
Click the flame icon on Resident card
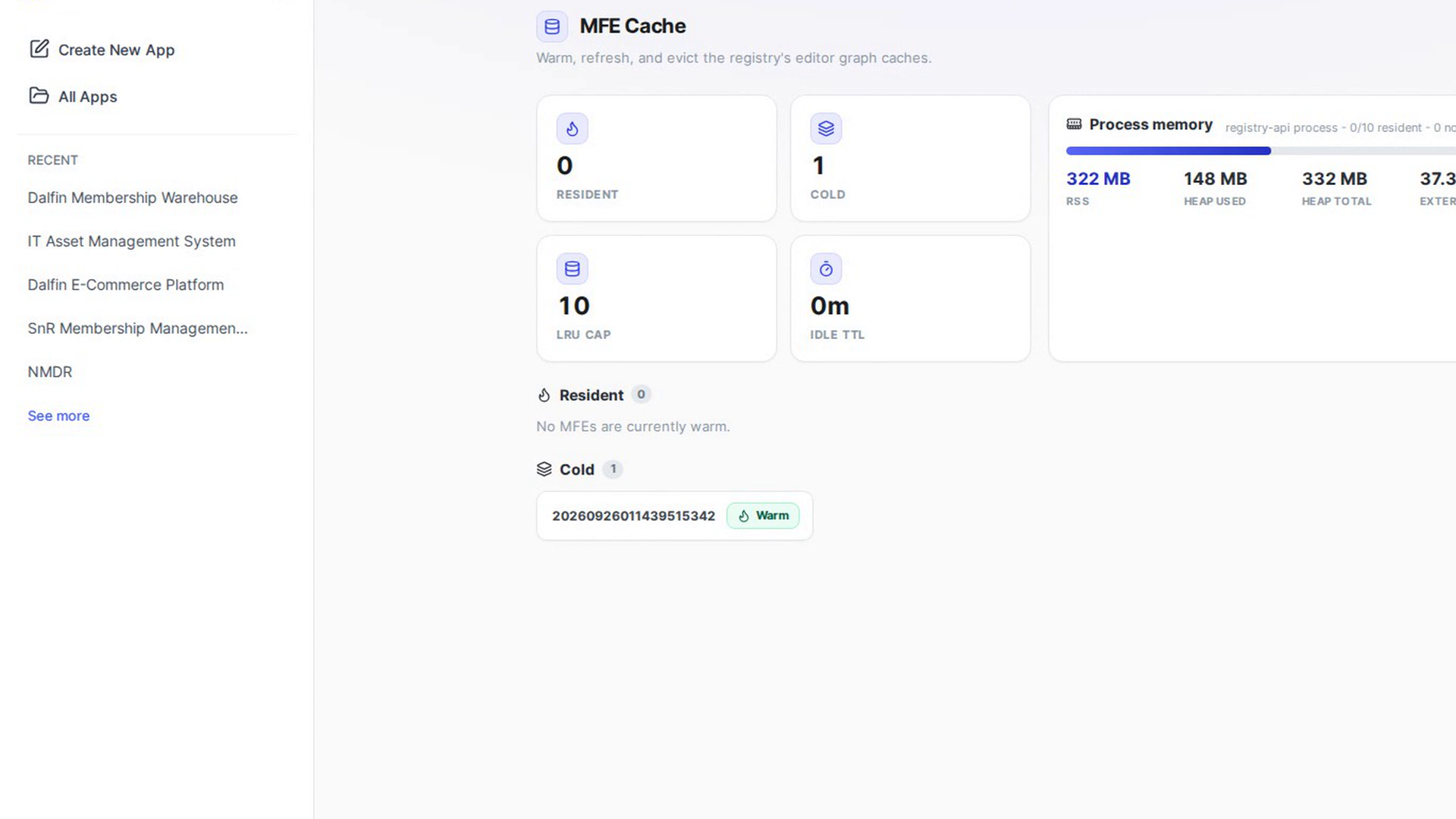[573, 129]
